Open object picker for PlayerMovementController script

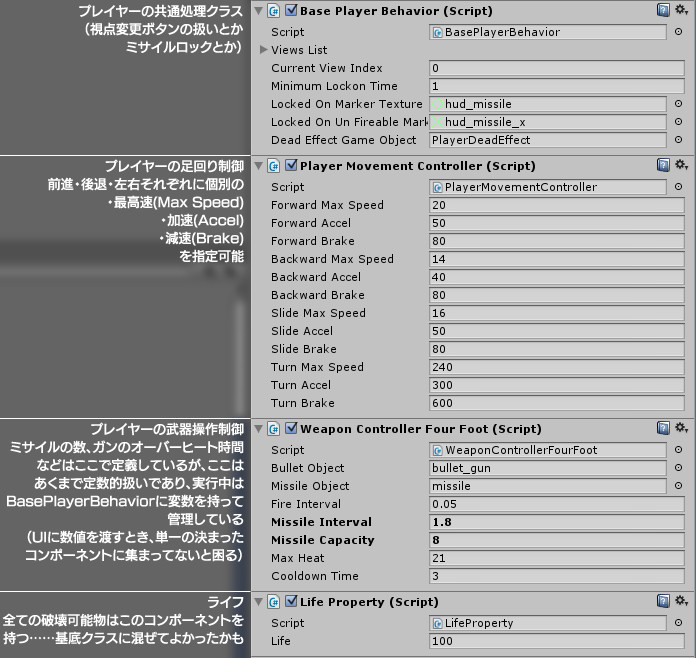[678, 186]
